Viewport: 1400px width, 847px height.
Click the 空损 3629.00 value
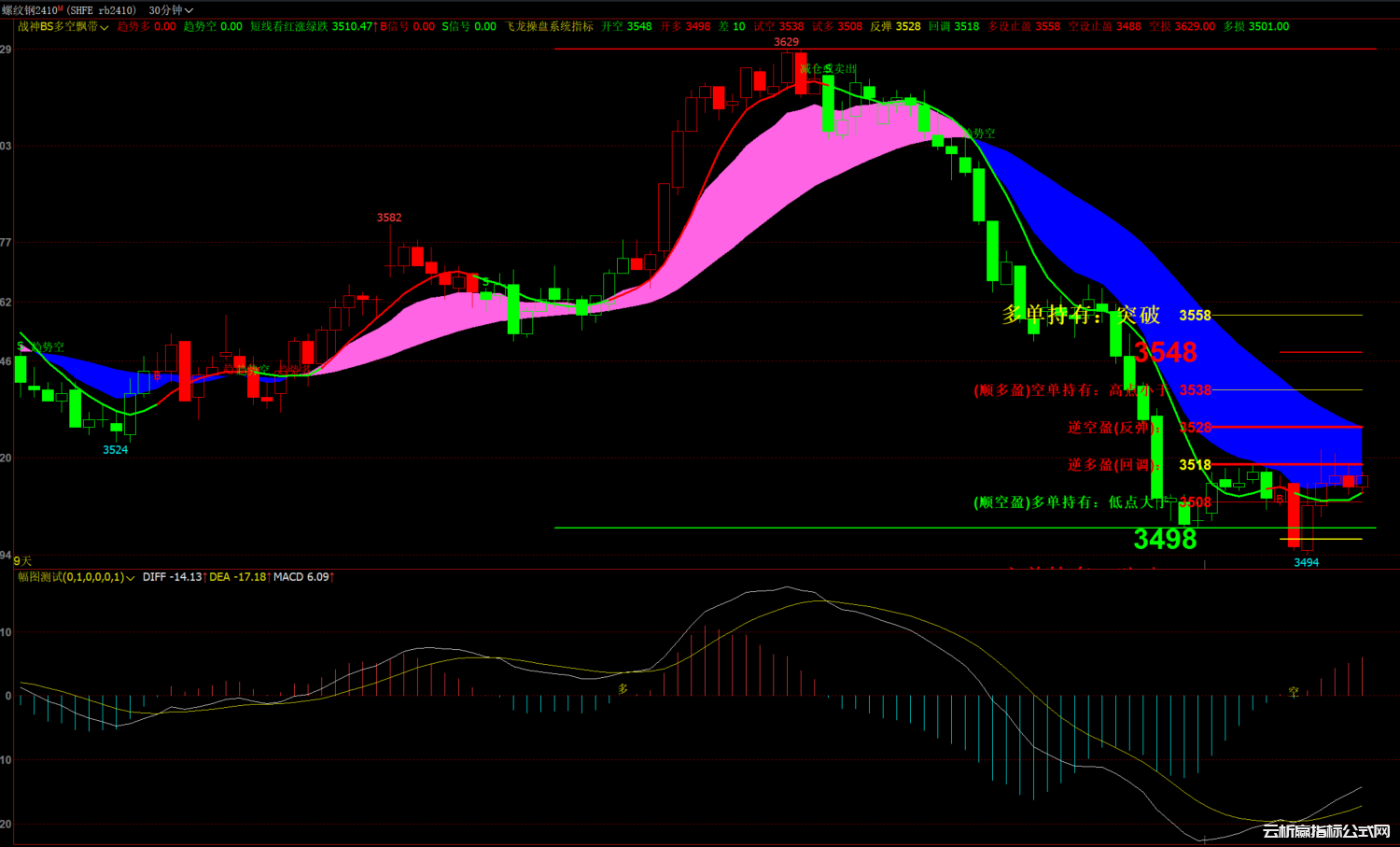[1183, 26]
